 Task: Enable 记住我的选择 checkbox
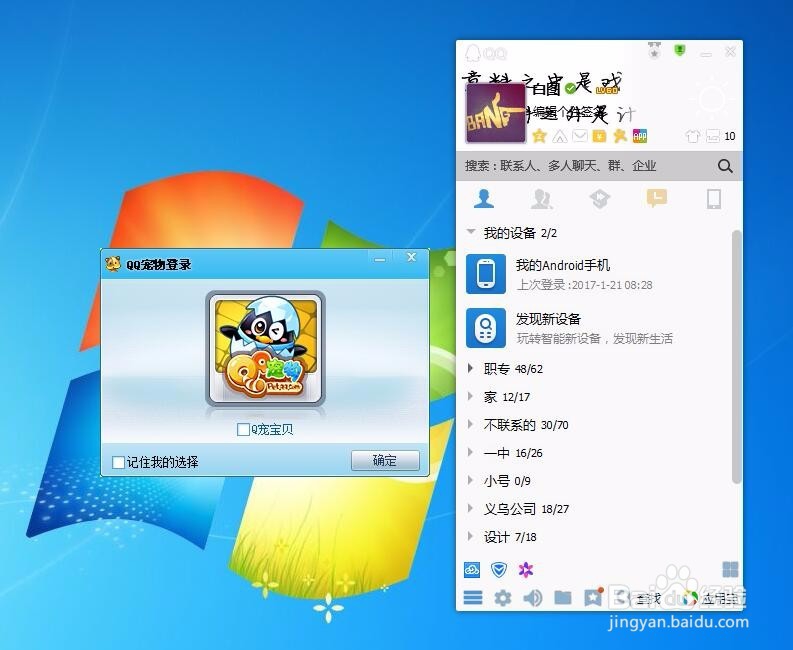(118, 462)
